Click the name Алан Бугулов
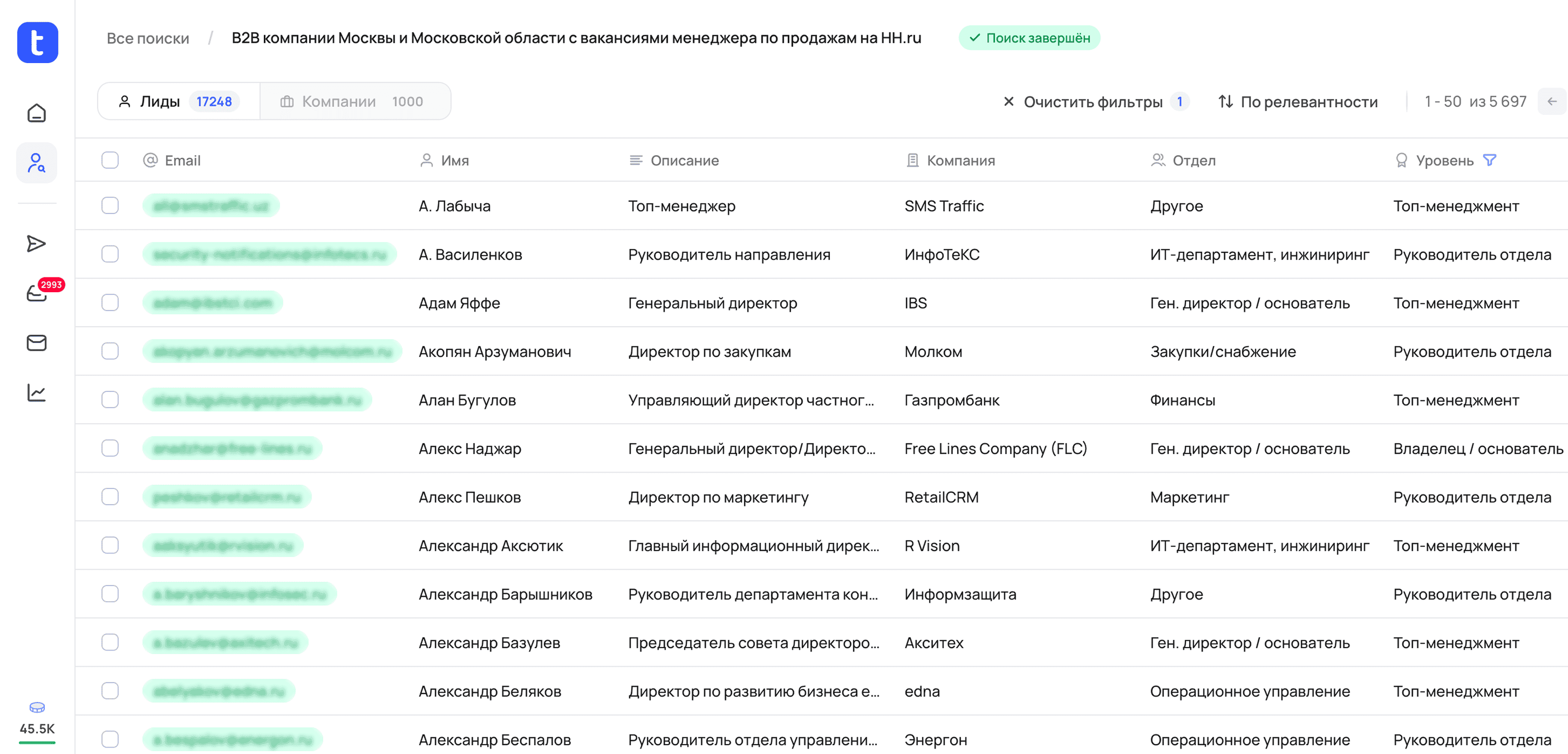Screen dimensions: 1568x754 click(467, 400)
